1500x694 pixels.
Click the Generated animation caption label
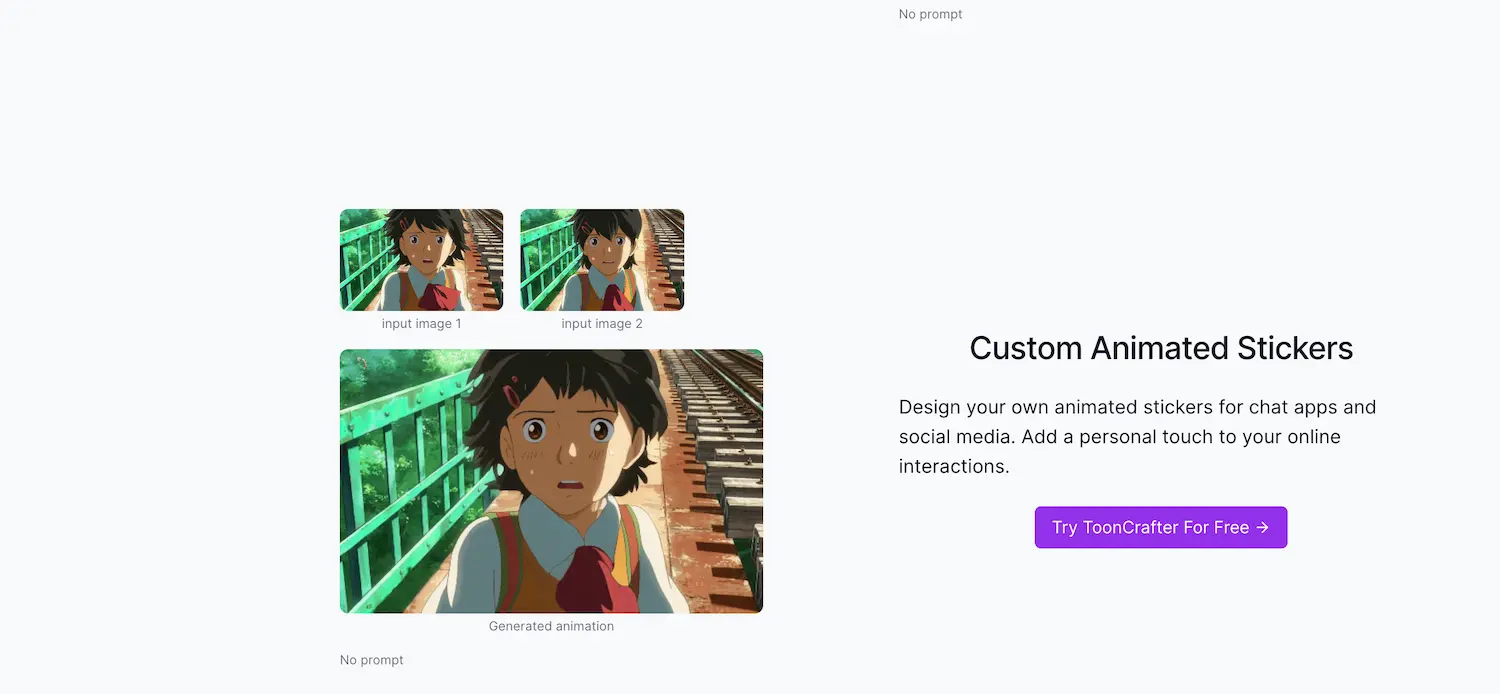551,625
